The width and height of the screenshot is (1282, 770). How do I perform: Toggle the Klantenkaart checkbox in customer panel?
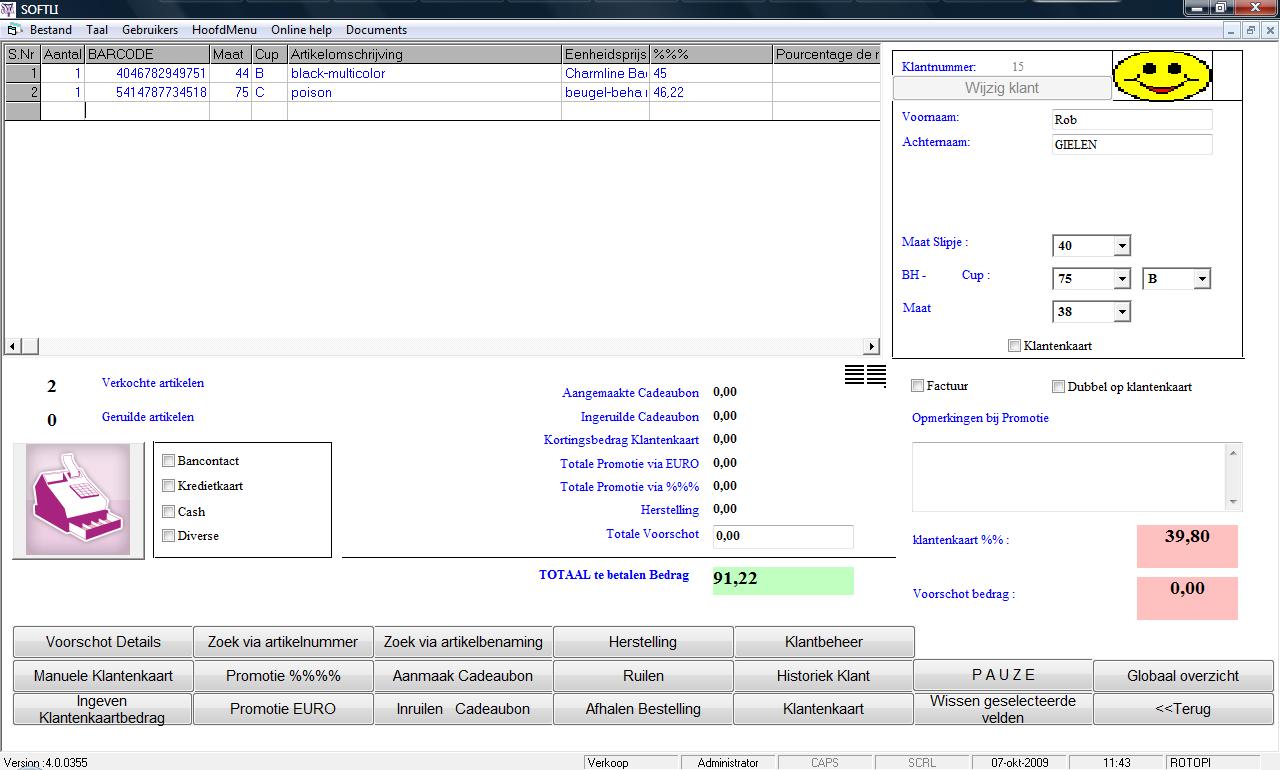(1015, 346)
